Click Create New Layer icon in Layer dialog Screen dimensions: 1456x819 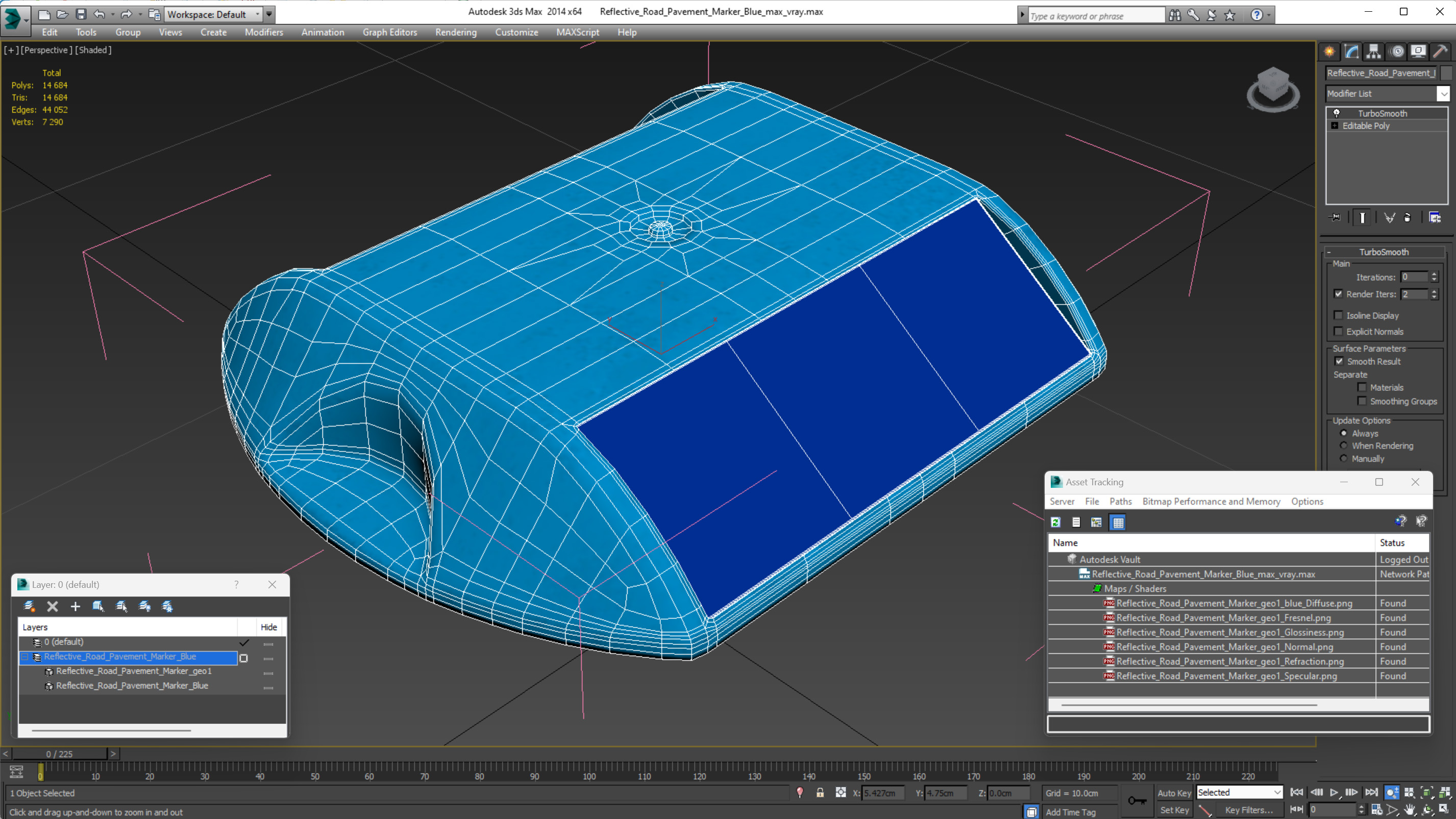tap(30, 607)
